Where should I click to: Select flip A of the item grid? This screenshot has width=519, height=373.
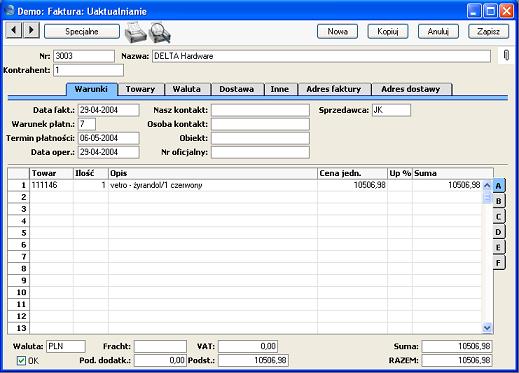click(x=499, y=186)
